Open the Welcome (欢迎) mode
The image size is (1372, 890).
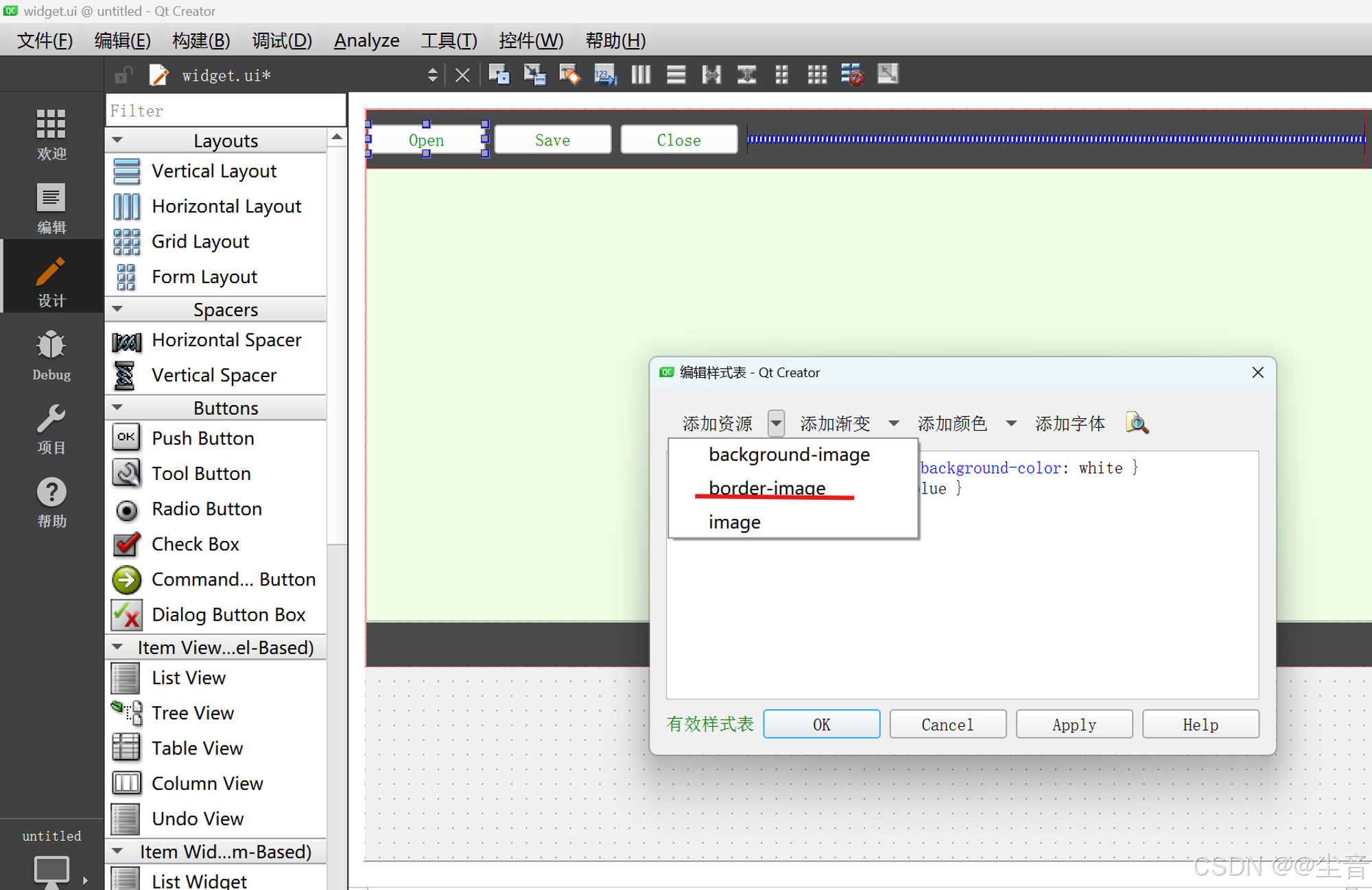pyautogui.click(x=51, y=134)
